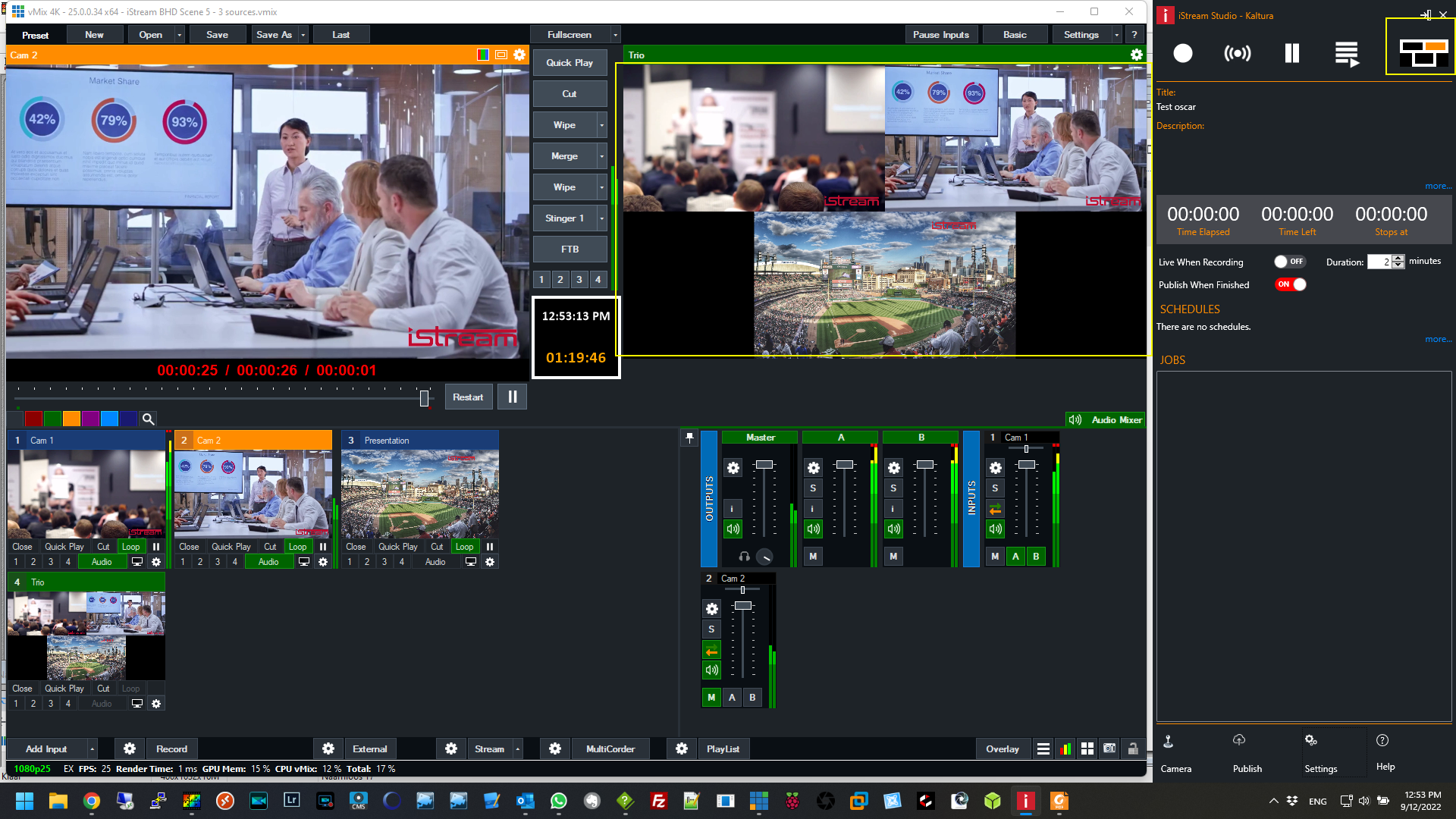The width and height of the screenshot is (1456, 819).
Task: Toggle Live When Recording switch
Action: (x=1289, y=262)
